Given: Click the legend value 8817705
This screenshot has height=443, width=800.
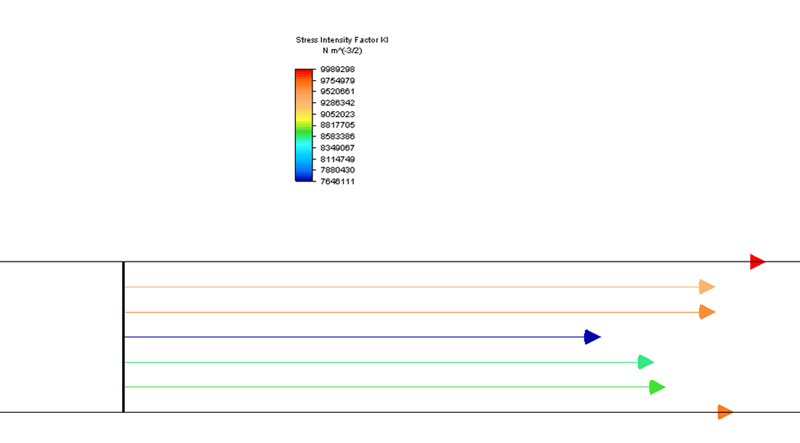Looking at the screenshot, I should 337,125.
